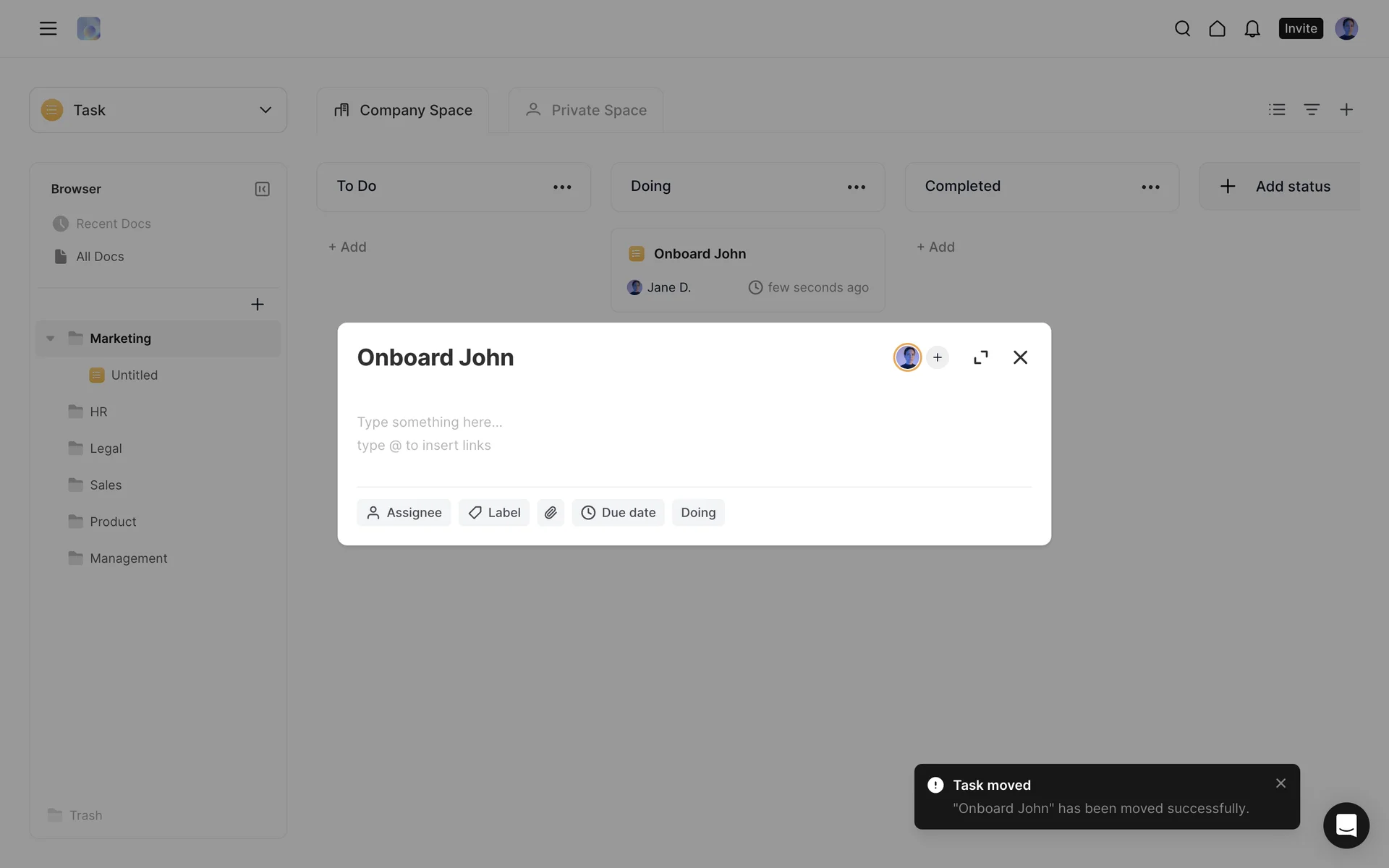
Task: Open the Doing column options menu
Action: point(856,187)
